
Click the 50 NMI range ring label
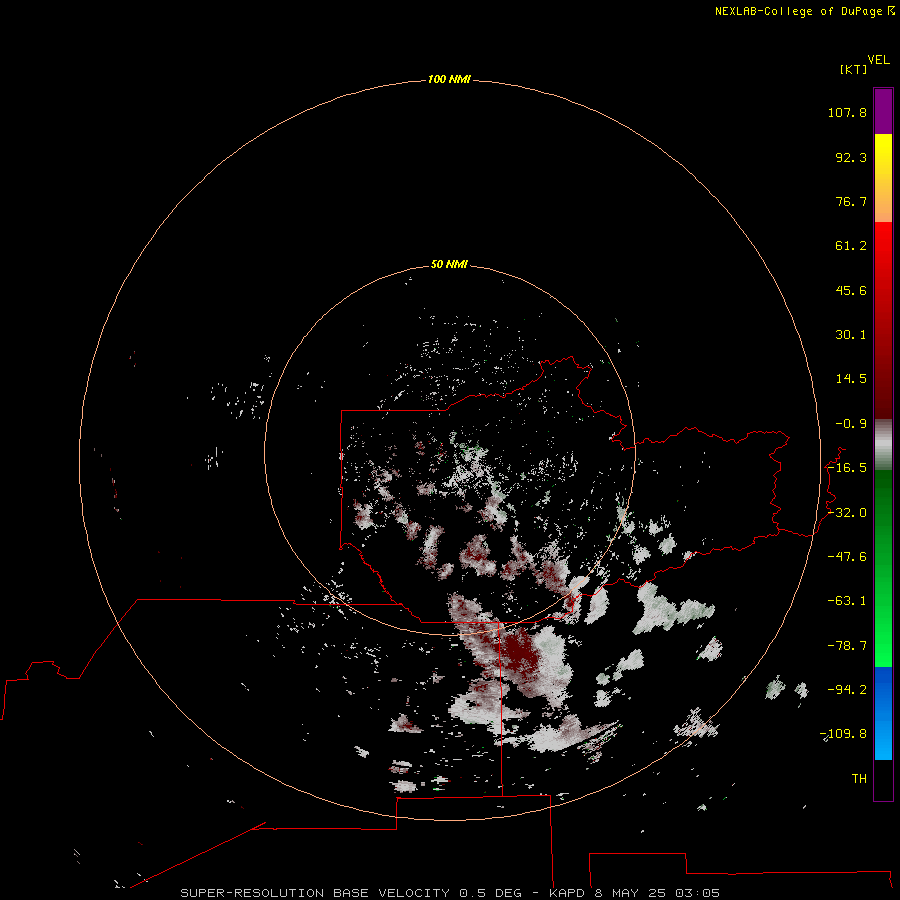pos(449,264)
